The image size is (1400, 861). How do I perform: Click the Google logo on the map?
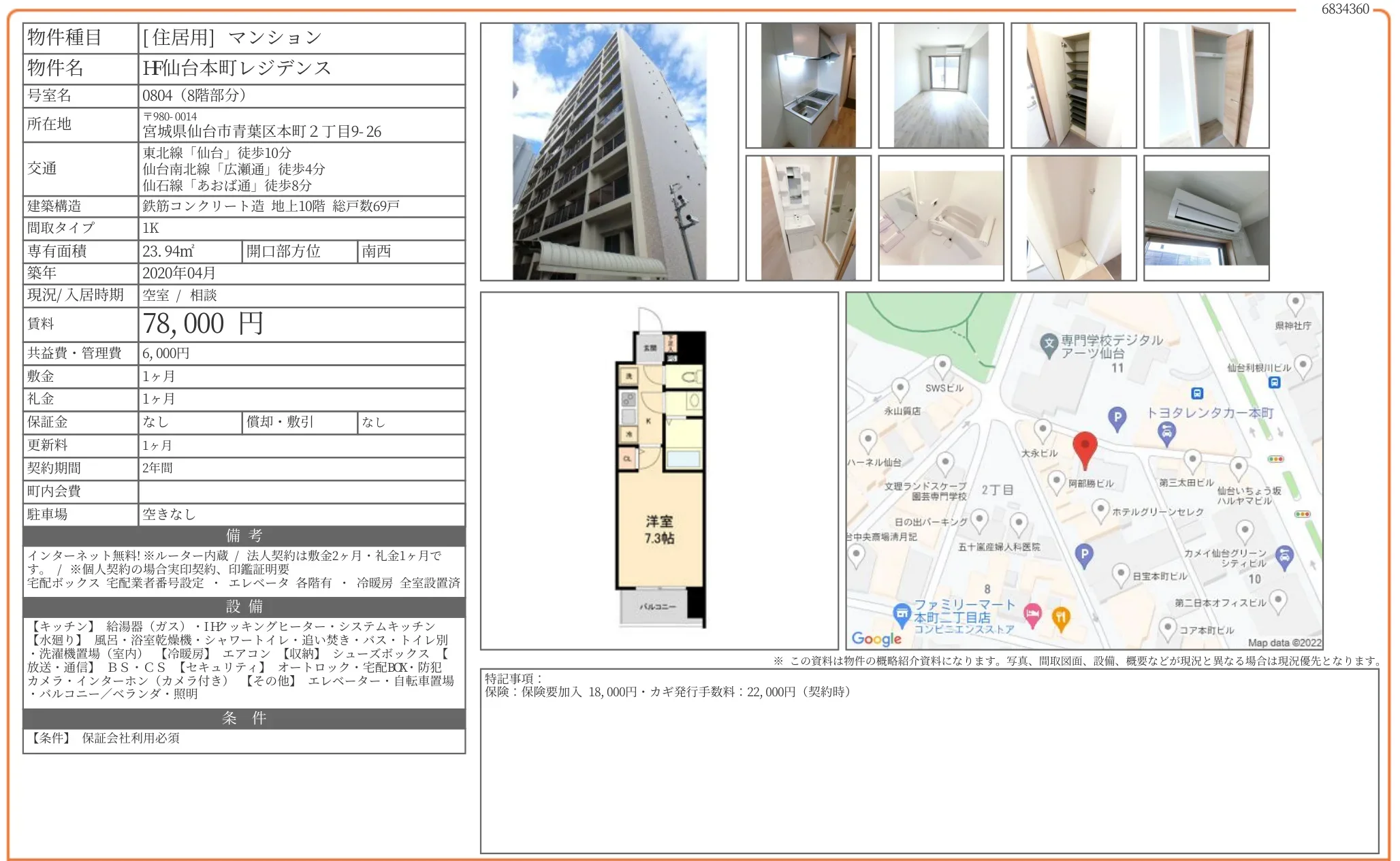click(x=876, y=638)
